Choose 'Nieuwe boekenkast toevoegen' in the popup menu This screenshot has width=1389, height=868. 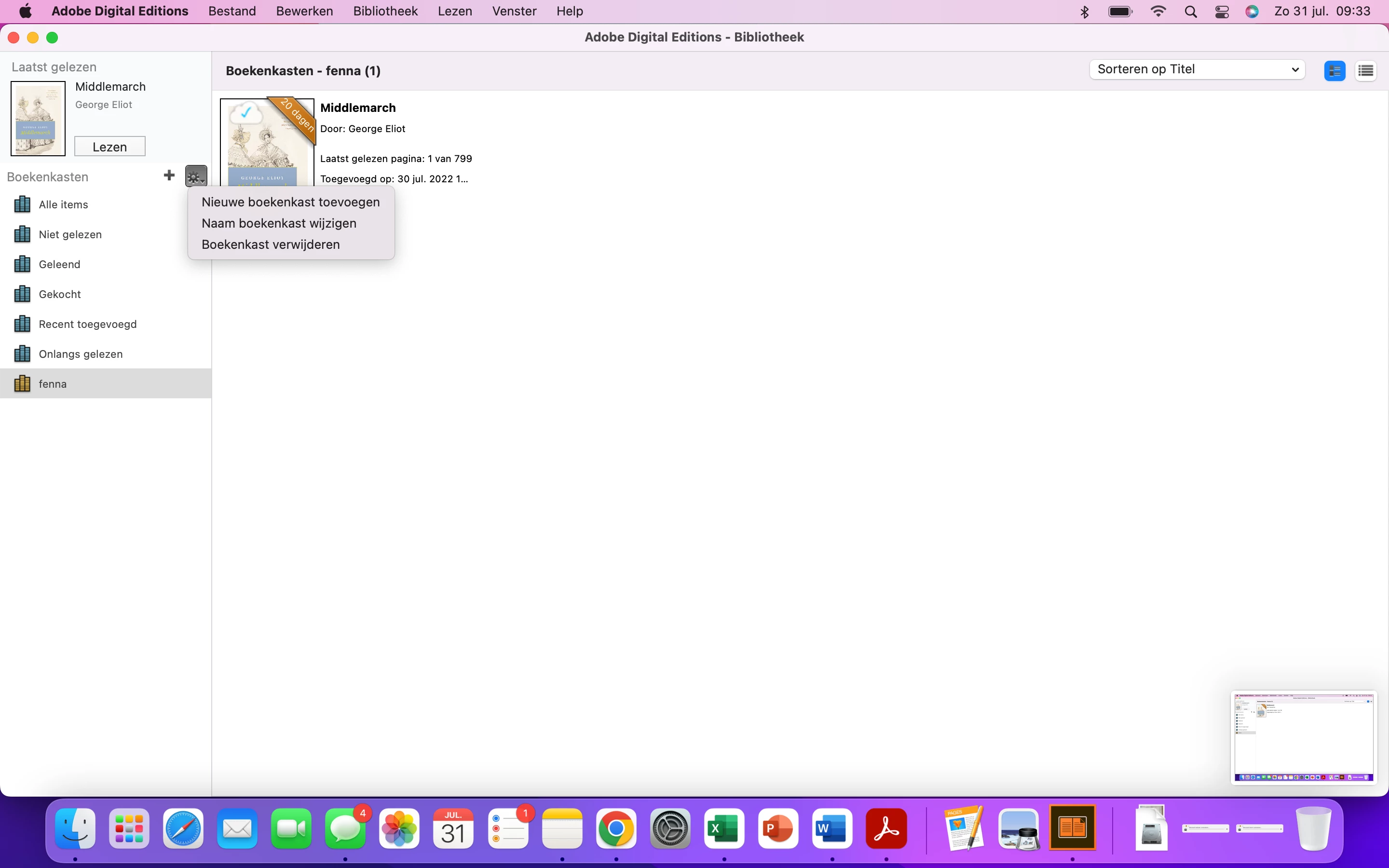(290, 202)
